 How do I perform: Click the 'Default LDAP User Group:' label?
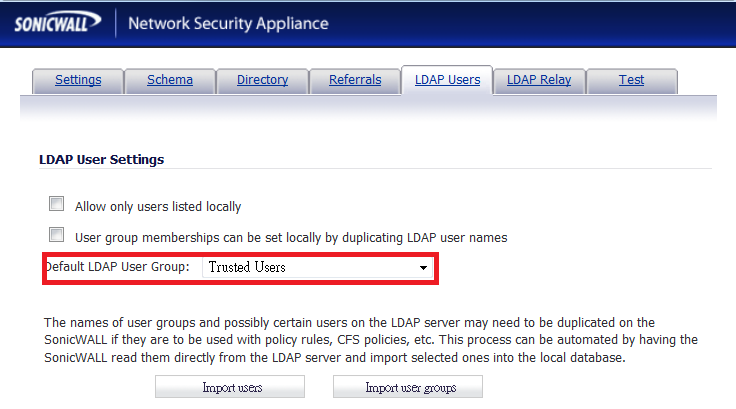click(118, 267)
